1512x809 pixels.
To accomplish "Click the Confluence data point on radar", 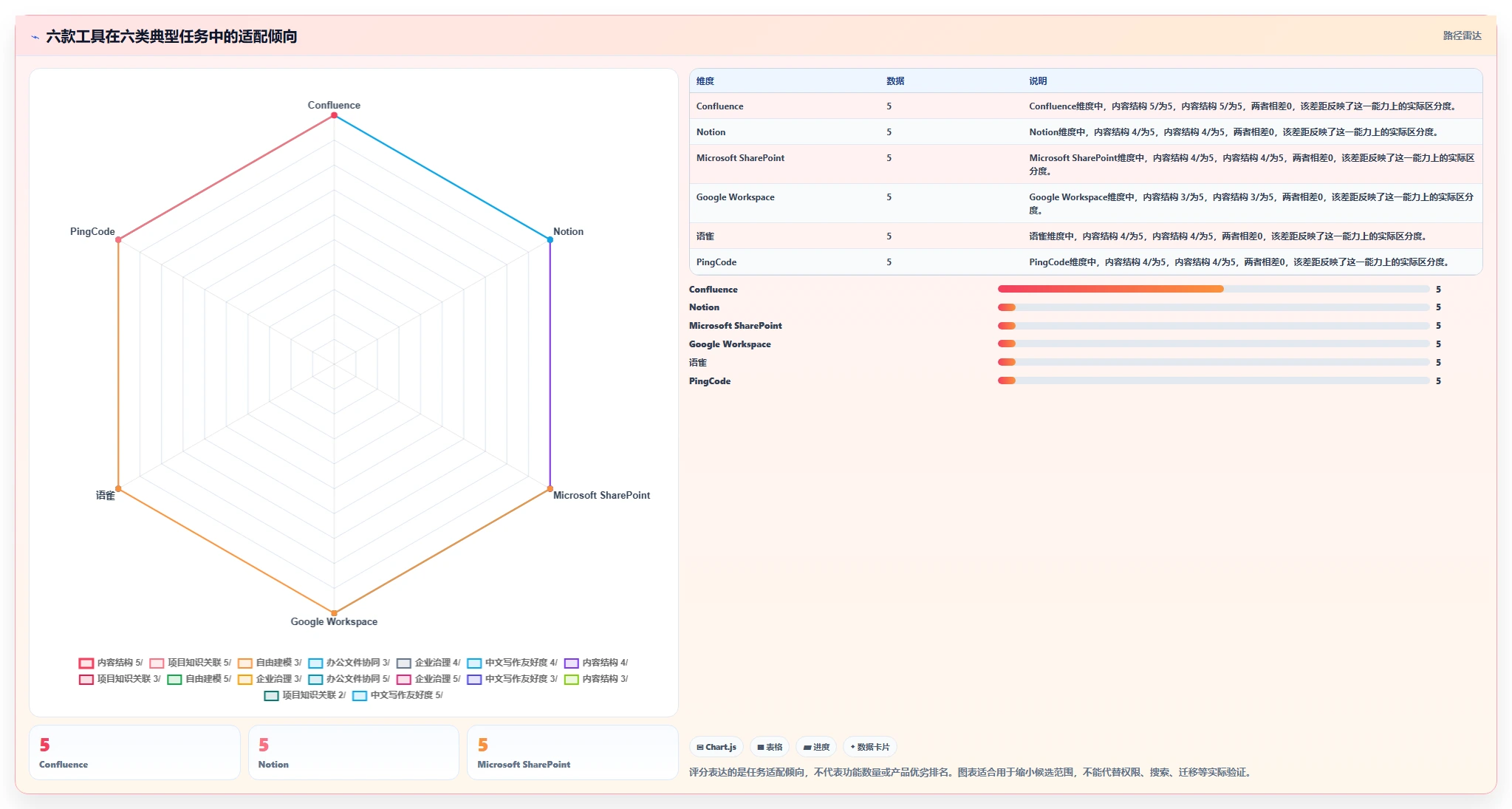I will point(334,115).
